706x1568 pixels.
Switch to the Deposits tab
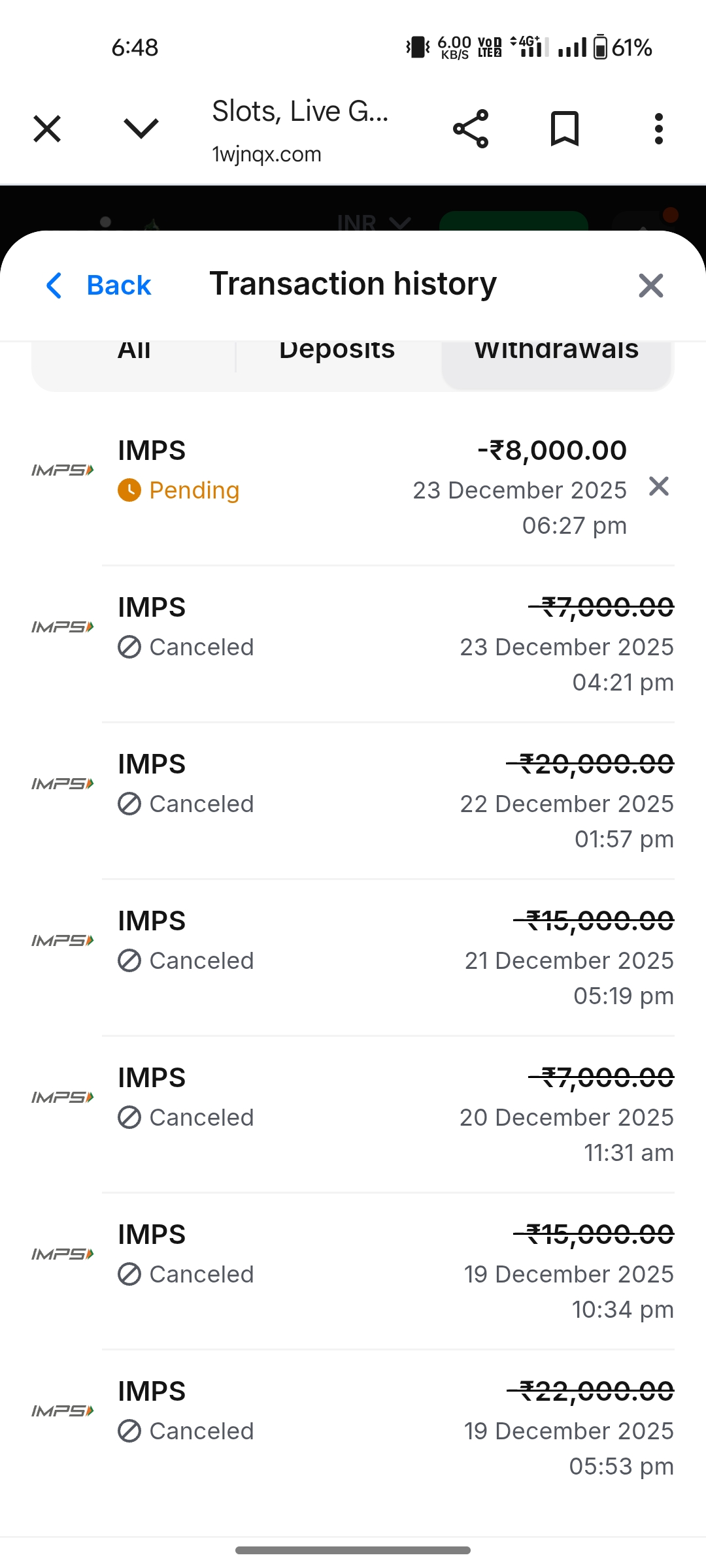coord(337,353)
